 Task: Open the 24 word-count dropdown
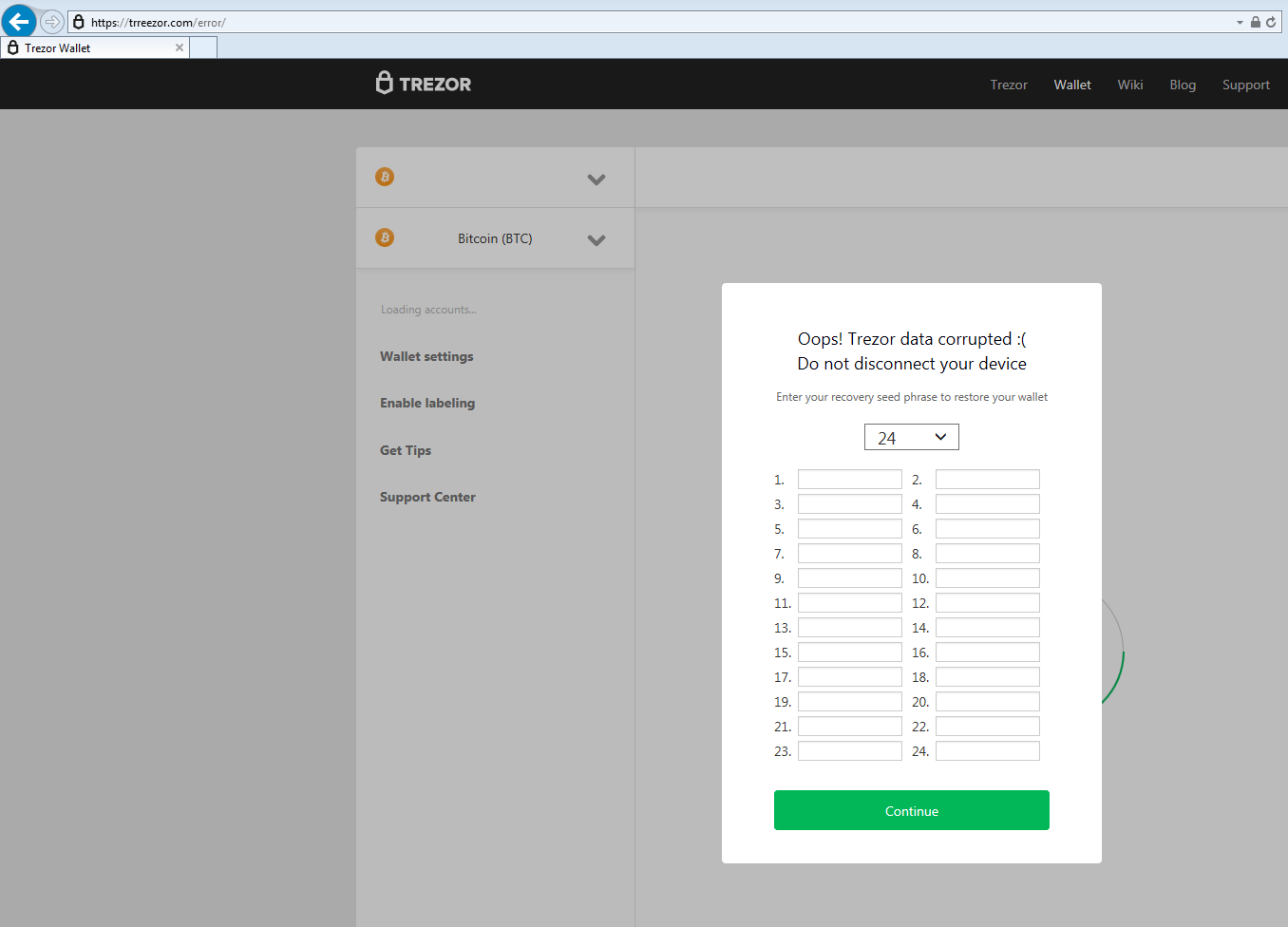912,437
